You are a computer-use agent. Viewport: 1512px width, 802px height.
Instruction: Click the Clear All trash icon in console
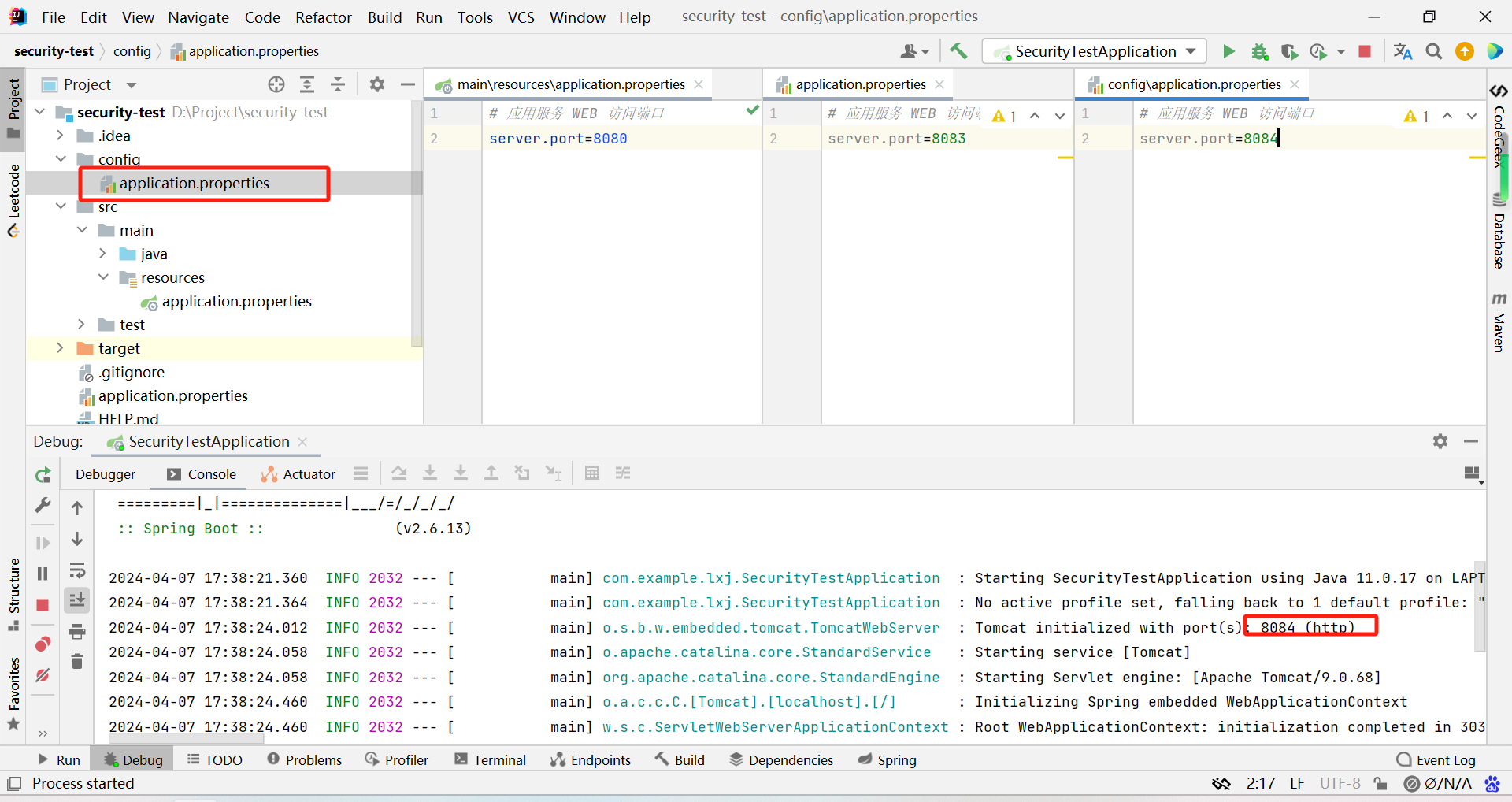click(x=77, y=662)
